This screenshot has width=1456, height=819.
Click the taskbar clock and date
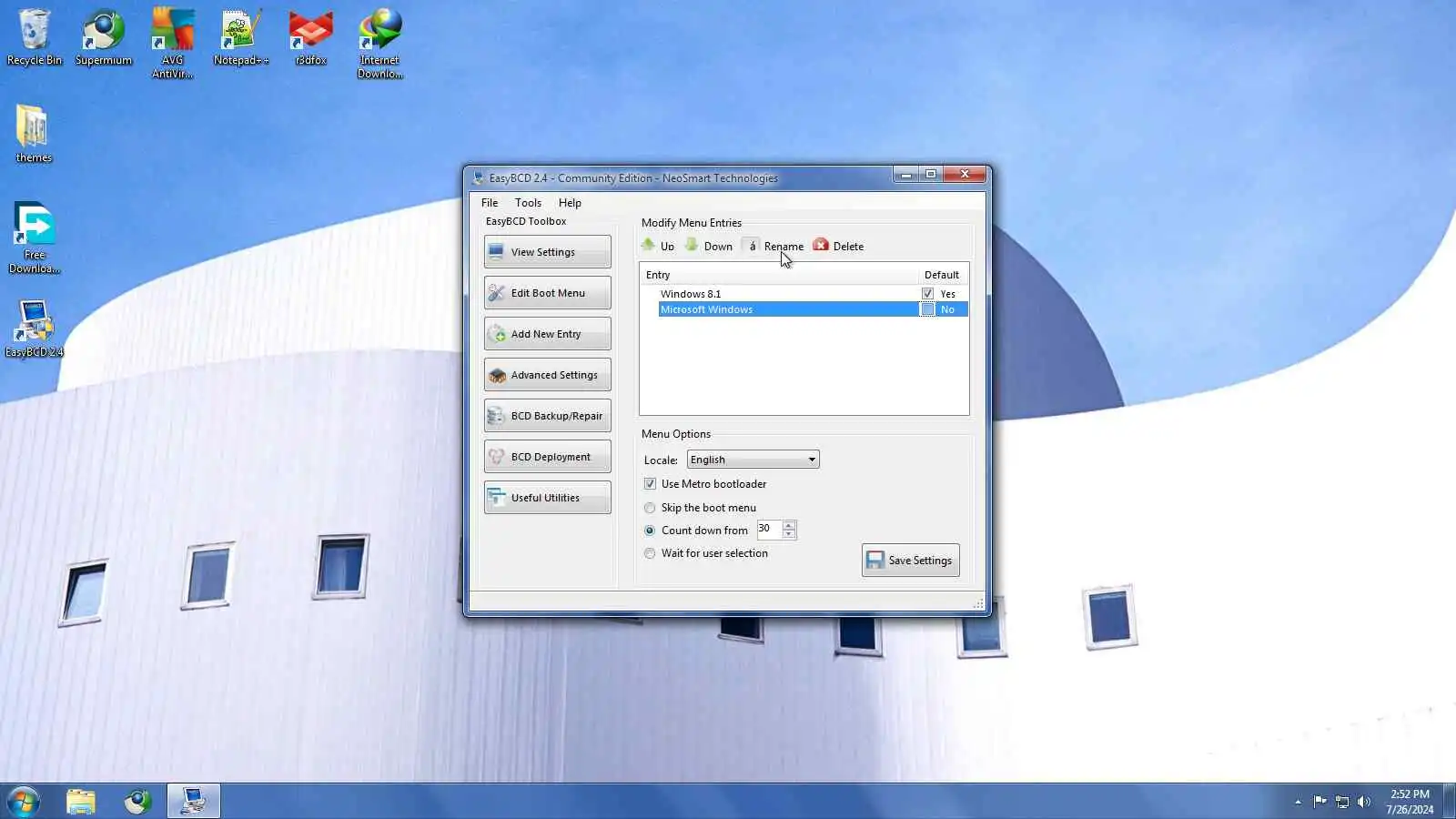tap(1410, 802)
